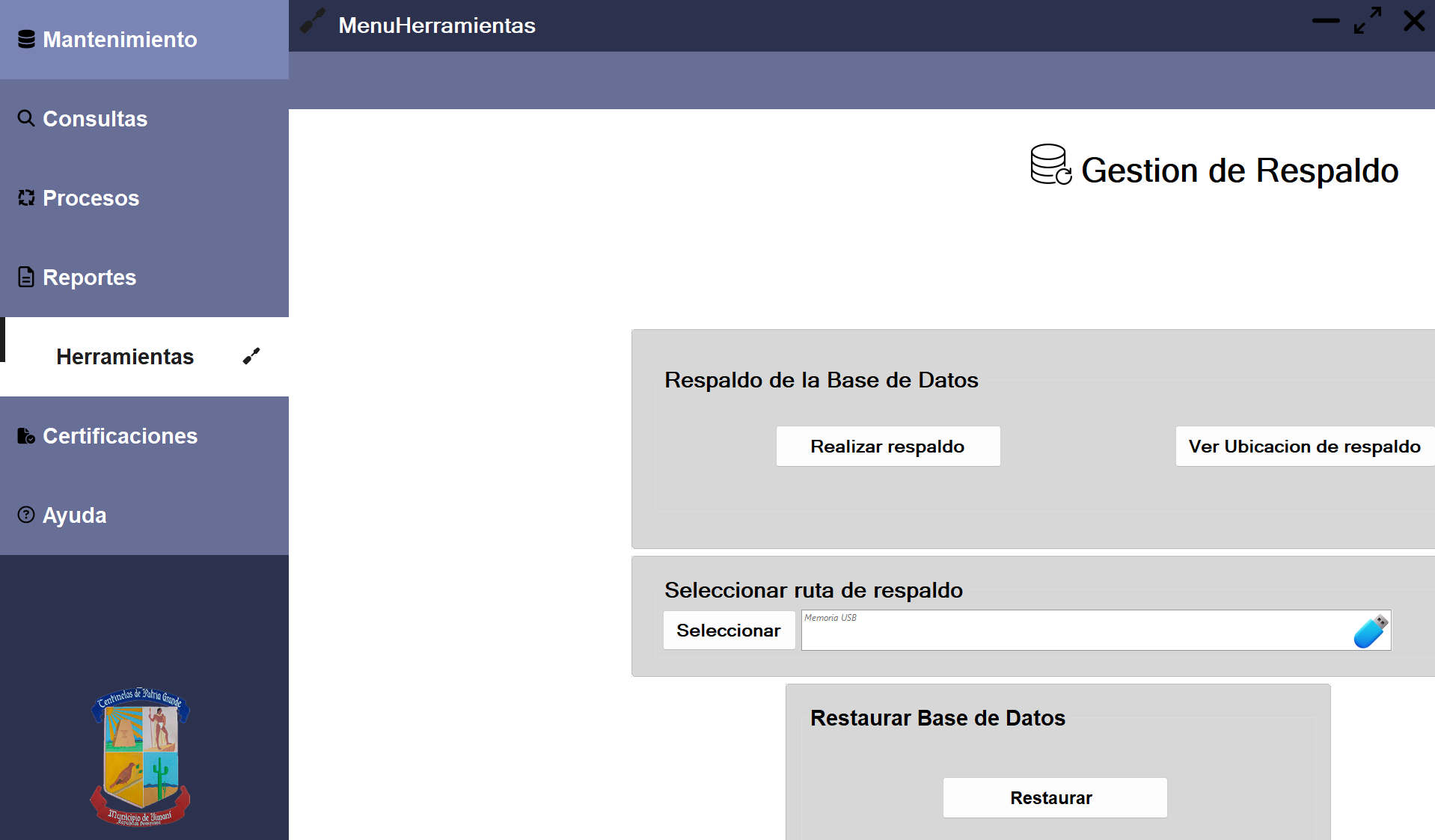The height and width of the screenshot is (840, 1435).
Task: Click the tools icon beside MenuHerramientas title
Action: pos(313,21)
